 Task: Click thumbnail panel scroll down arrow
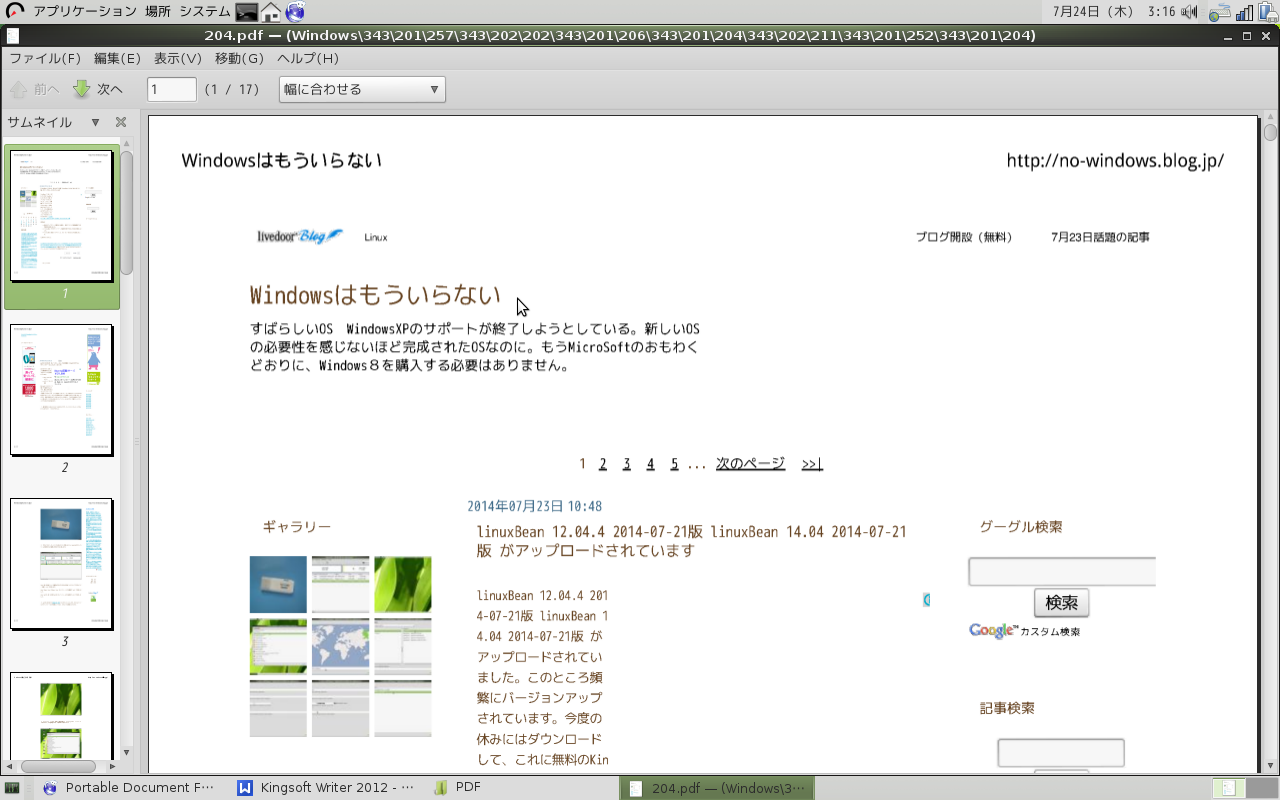pos(127,752)
